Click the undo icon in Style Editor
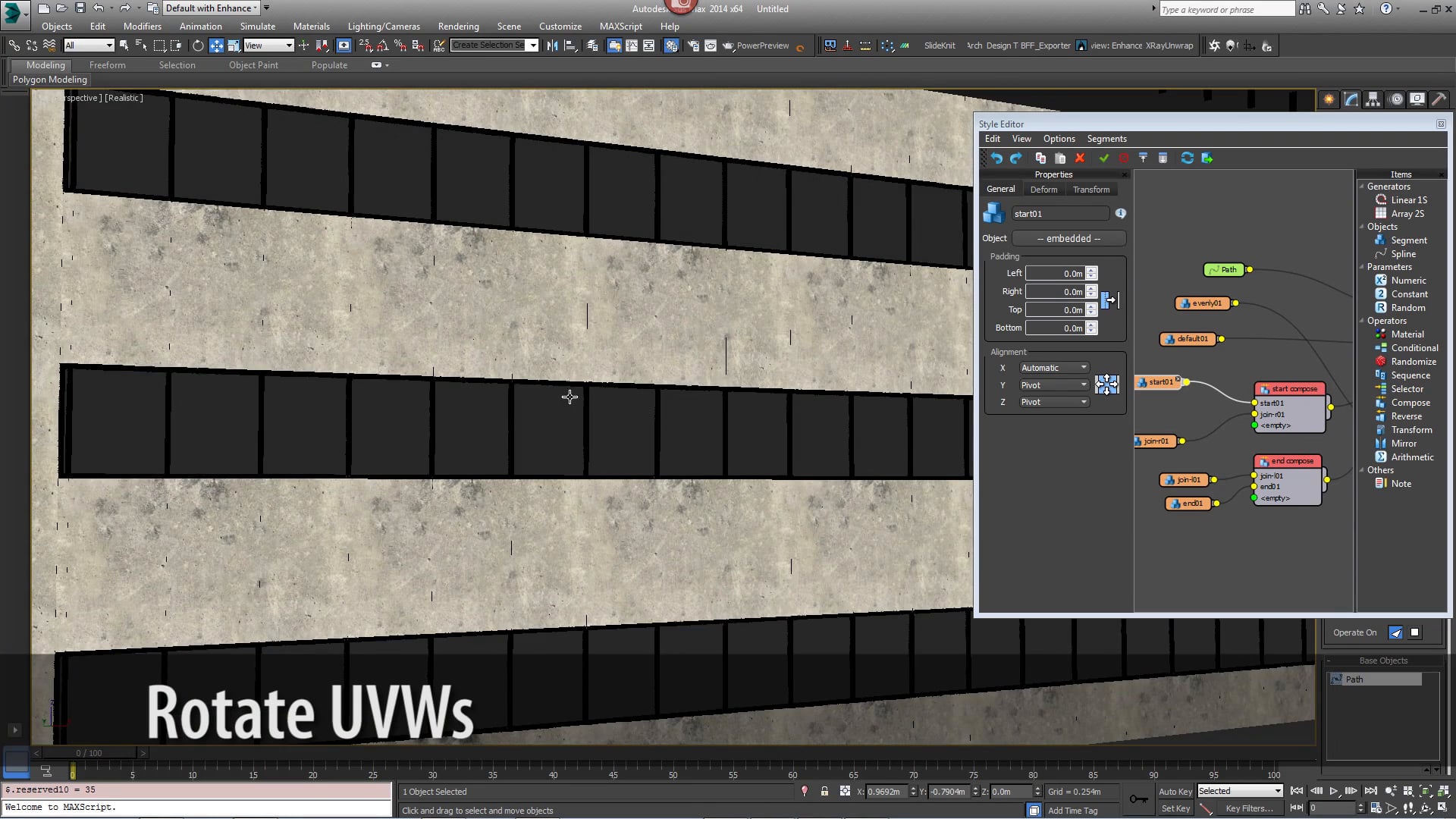This screenshot has height=819, width=1456. 996,158
